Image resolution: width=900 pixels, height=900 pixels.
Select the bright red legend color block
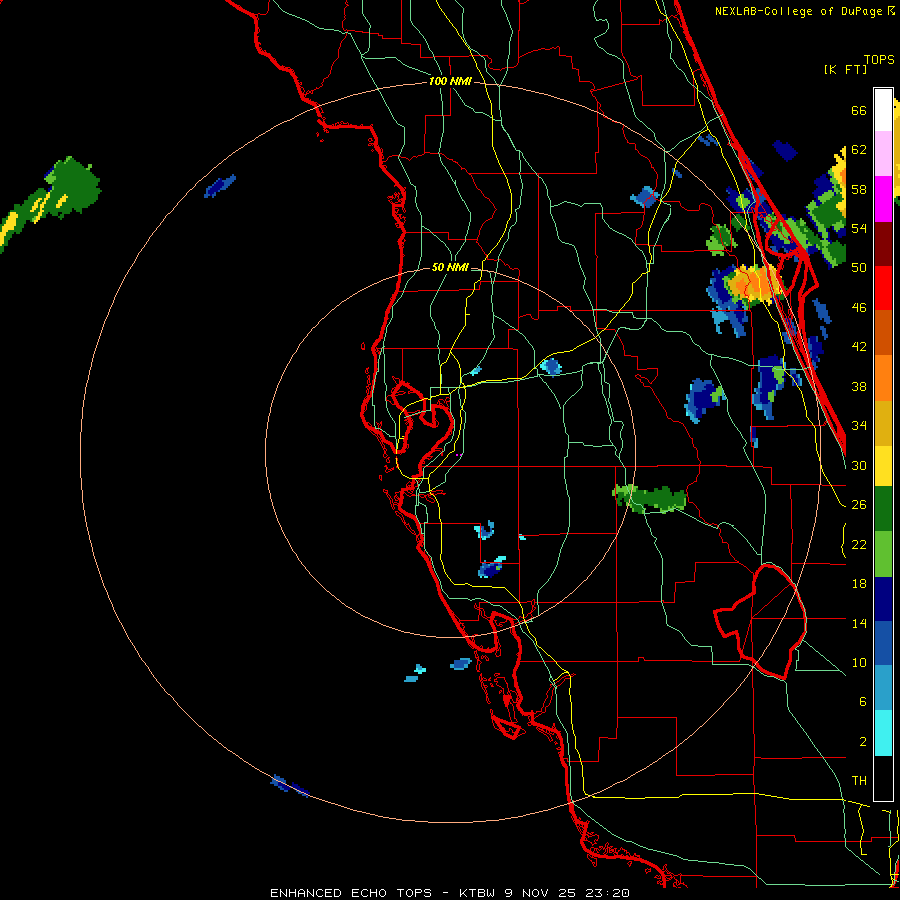[883, 288]
